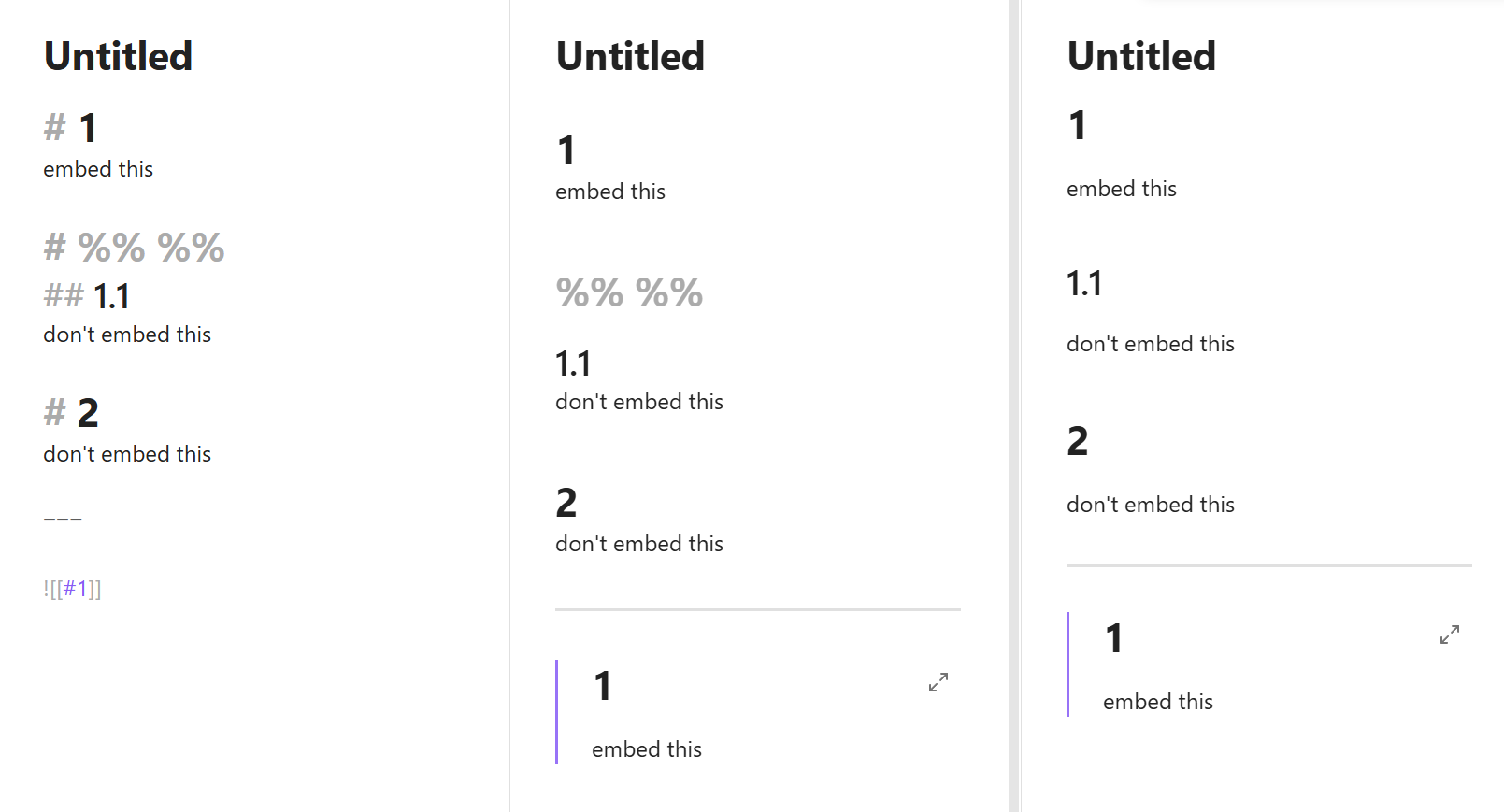
Task: Click the "---" rule line in the left pane
Action: 63,519
